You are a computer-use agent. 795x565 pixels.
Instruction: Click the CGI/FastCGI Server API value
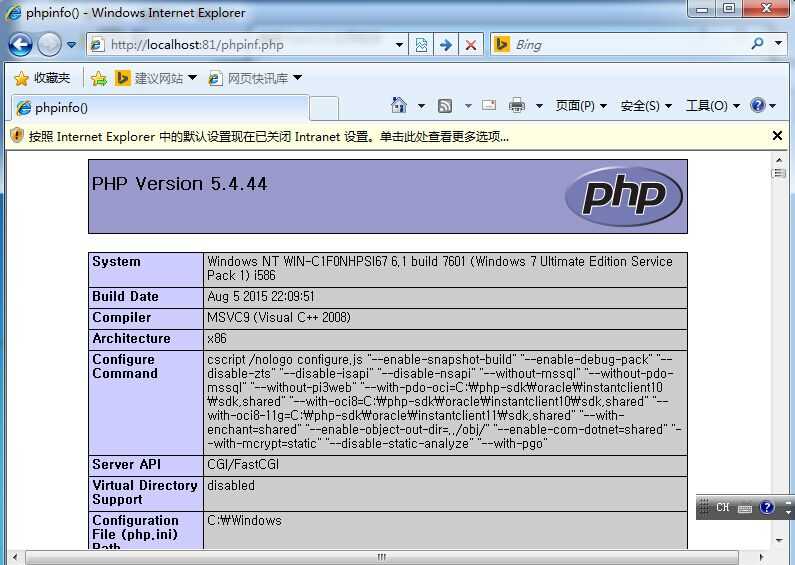pos(243,465)
